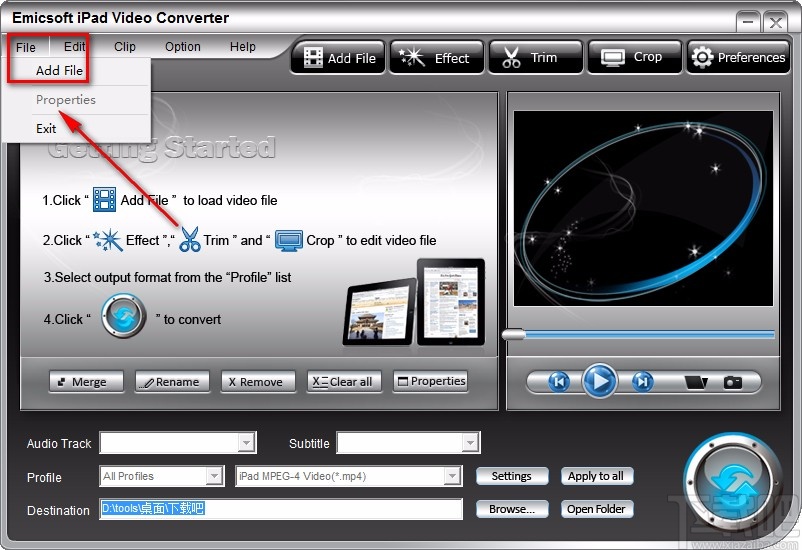Viewport: 802px width, 550px height.
Task: Click the Rename button
Action: tap(172, 382)
